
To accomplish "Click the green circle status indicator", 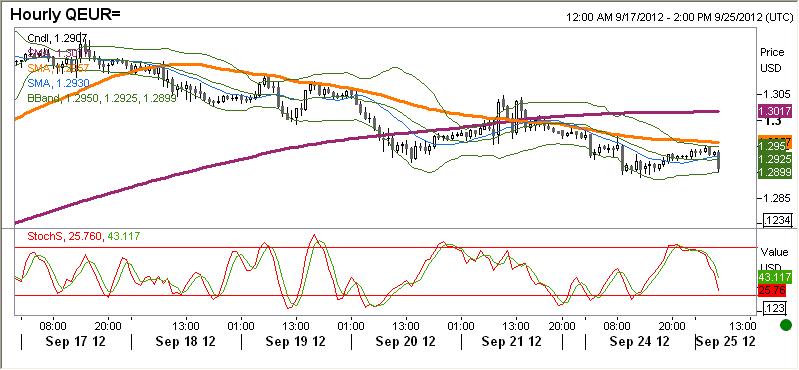I will [x=786, y=325].
